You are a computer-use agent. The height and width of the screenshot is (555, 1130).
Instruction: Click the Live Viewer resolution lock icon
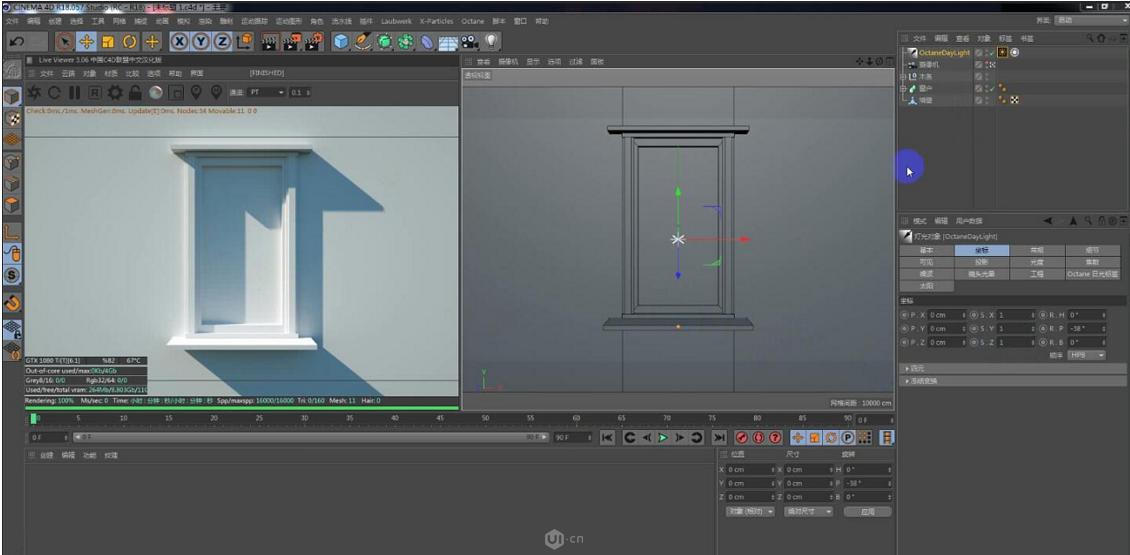pos(135,93)
